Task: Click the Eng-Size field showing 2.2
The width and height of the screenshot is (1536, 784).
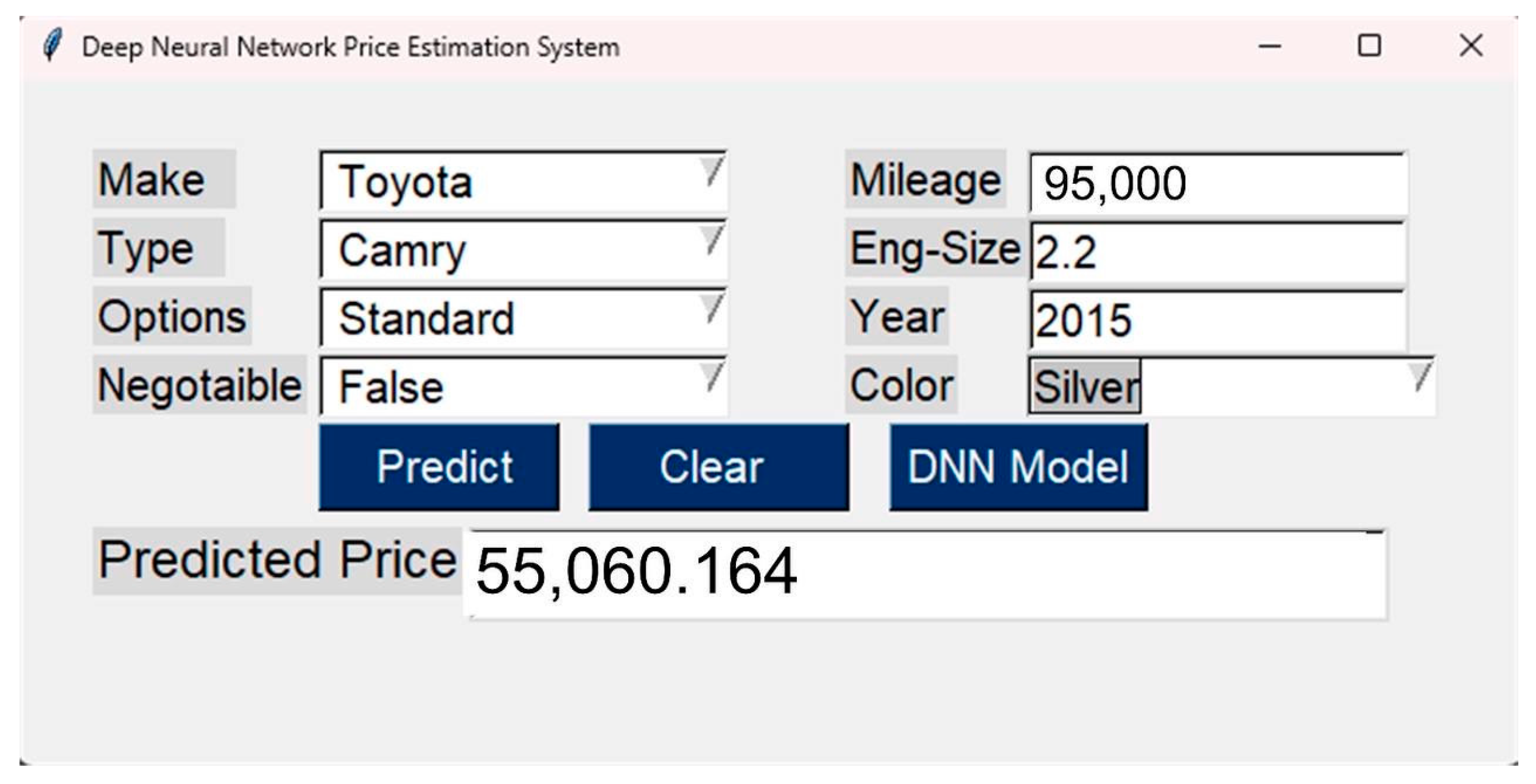Action: (x=1218, y=251)
